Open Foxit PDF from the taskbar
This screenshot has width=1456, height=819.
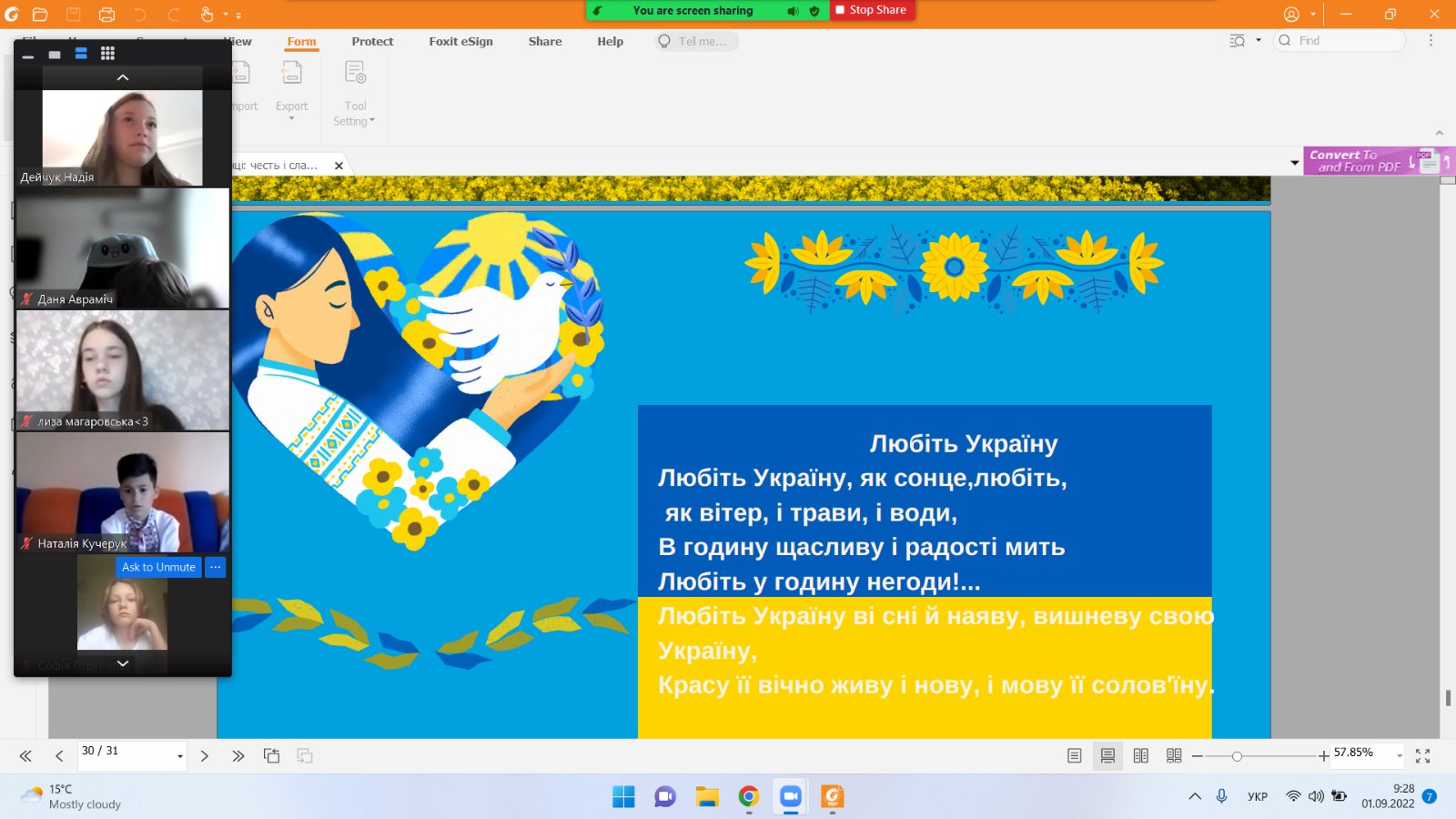click(x=832, y=797)
